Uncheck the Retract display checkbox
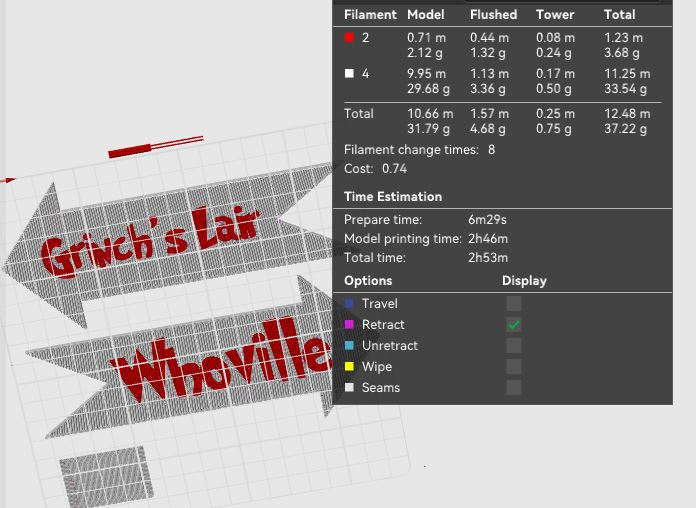Screen dimensions: 696x508 (514, 325)
